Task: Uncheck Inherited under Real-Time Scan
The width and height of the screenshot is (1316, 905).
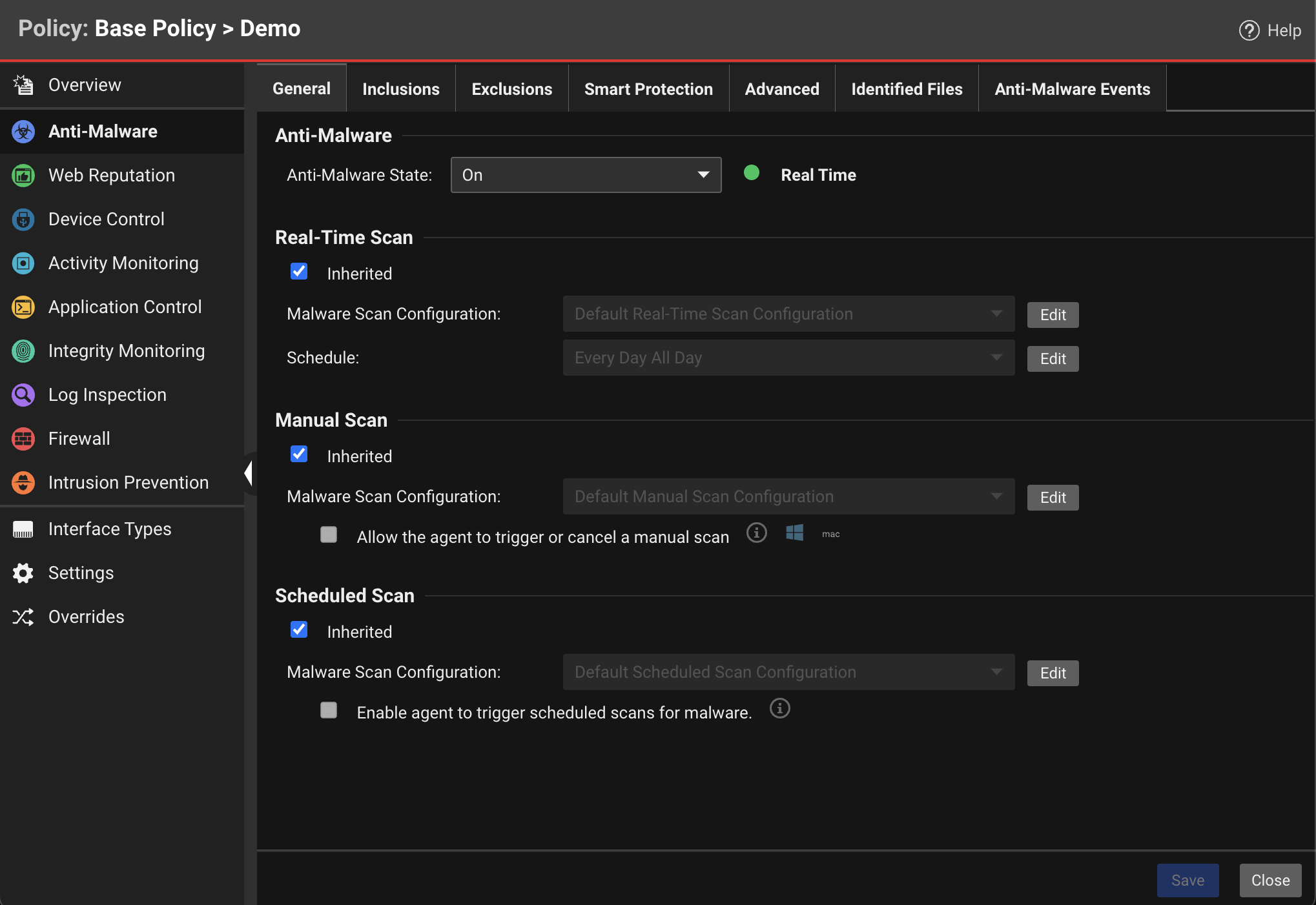Action: [298, 272]
